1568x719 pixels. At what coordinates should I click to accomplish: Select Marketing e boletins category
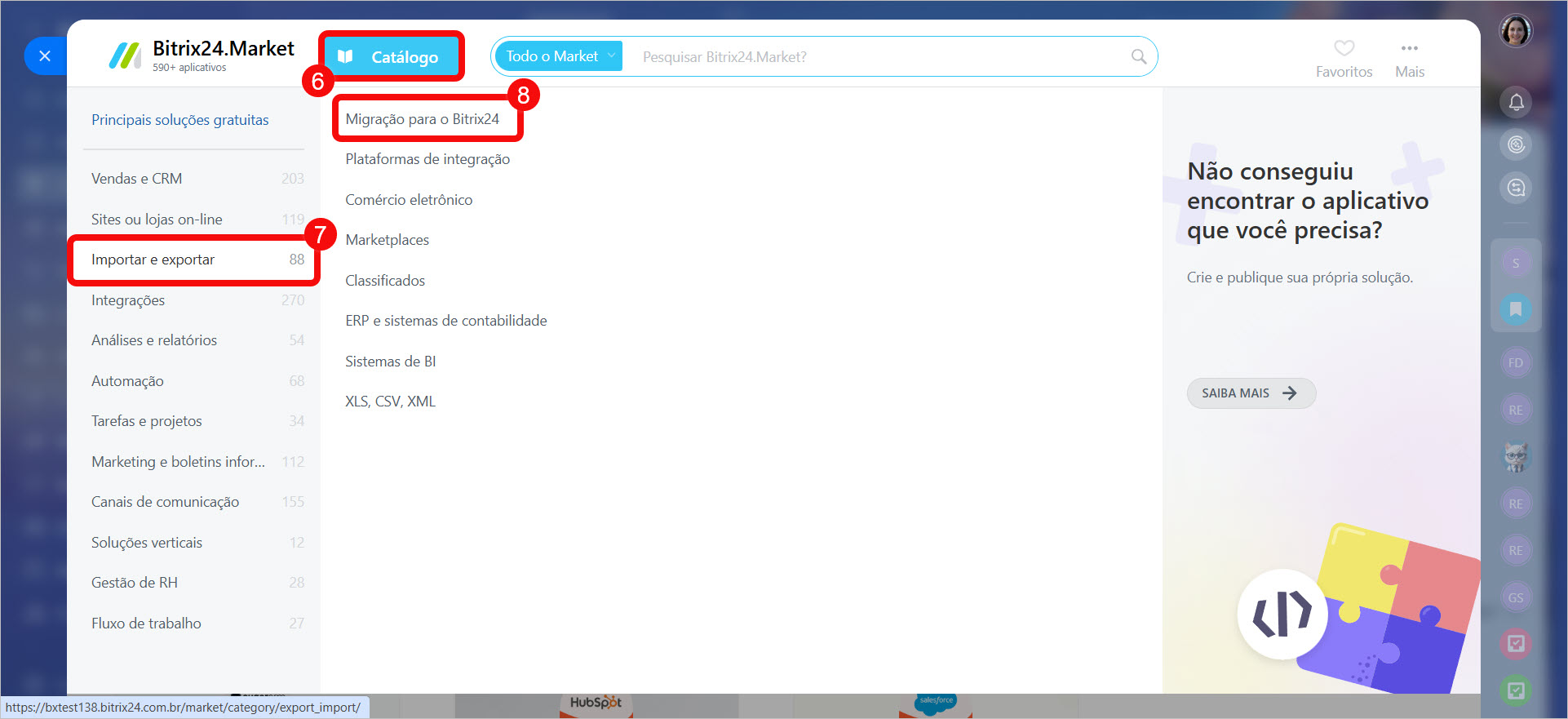pos(197,462)
